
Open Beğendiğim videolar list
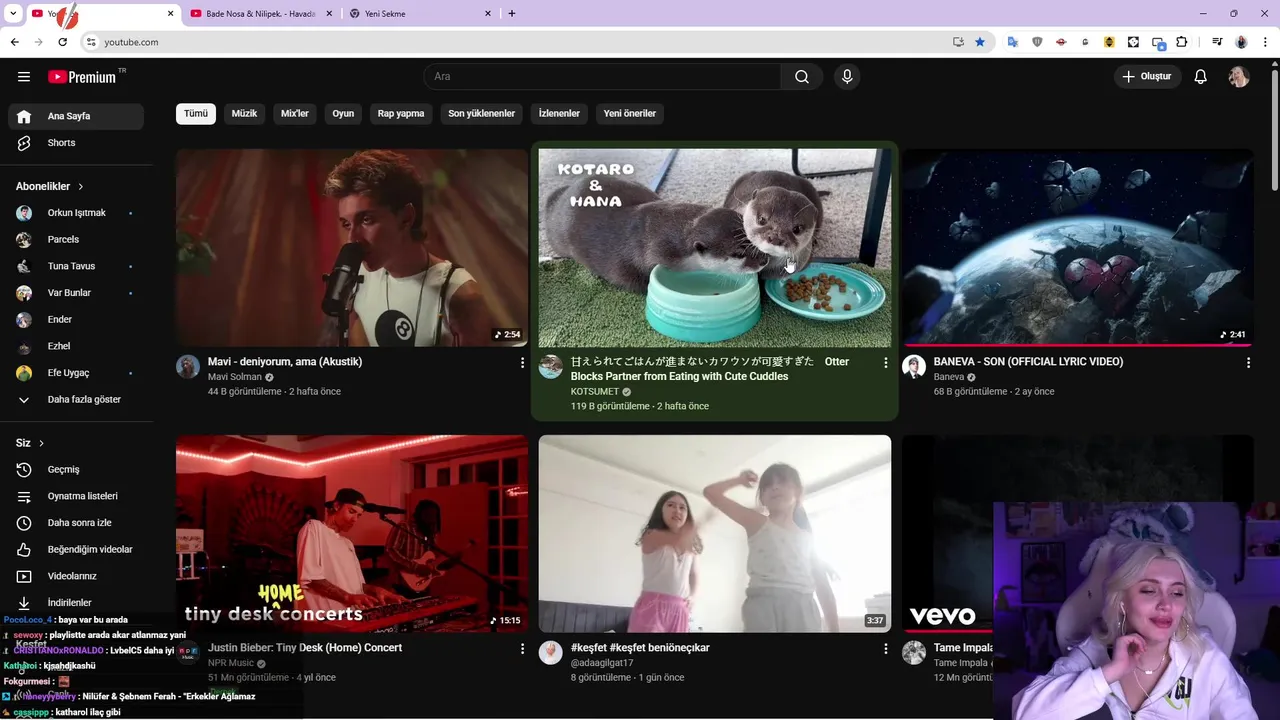(x=76, y=549)
